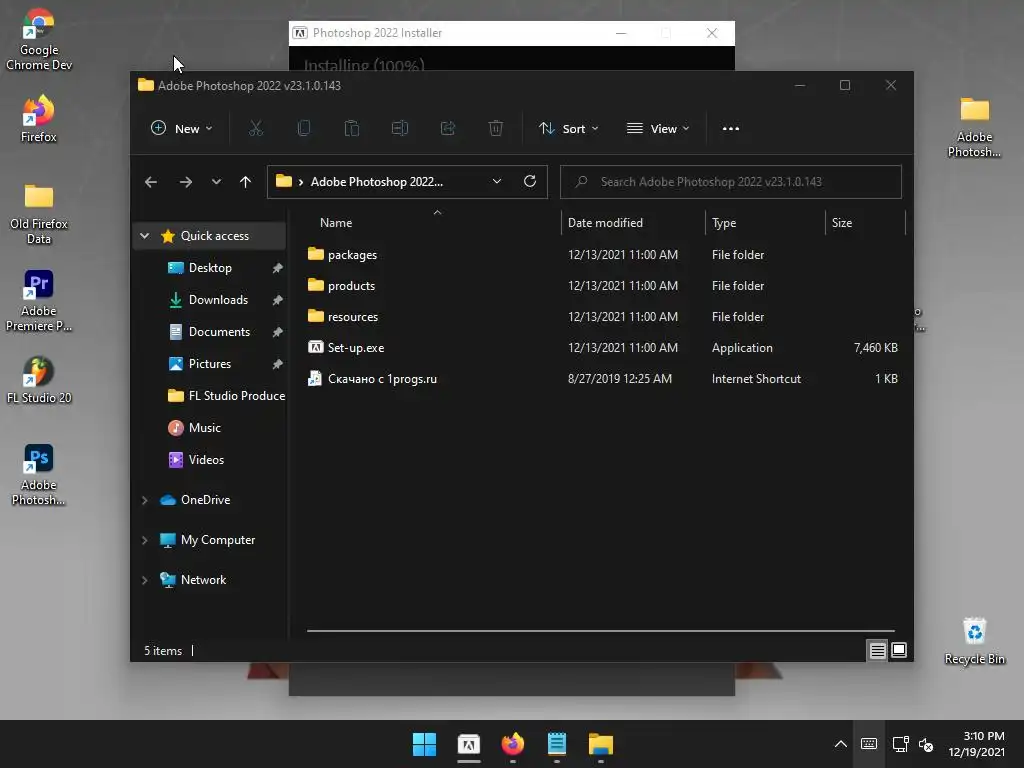Screen dimensions: 1024x768
Task: Open the Windows Start menu
Action: [424, 744]
